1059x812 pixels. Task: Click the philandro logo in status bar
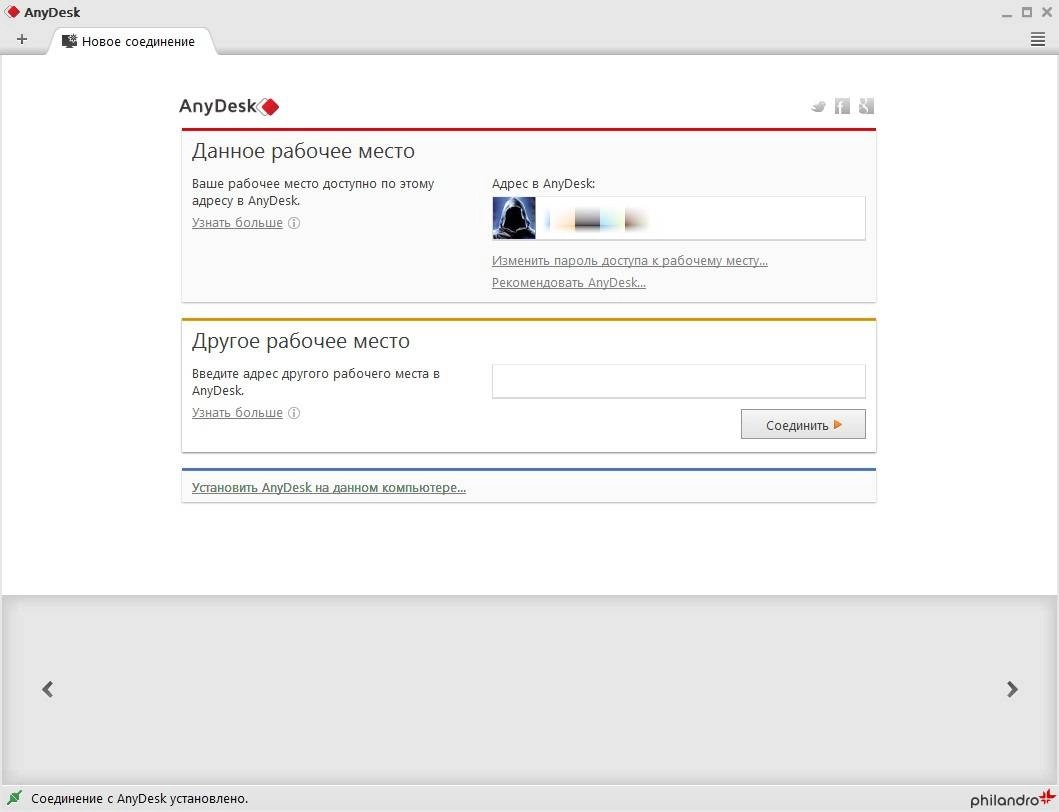pos(1012,798)
